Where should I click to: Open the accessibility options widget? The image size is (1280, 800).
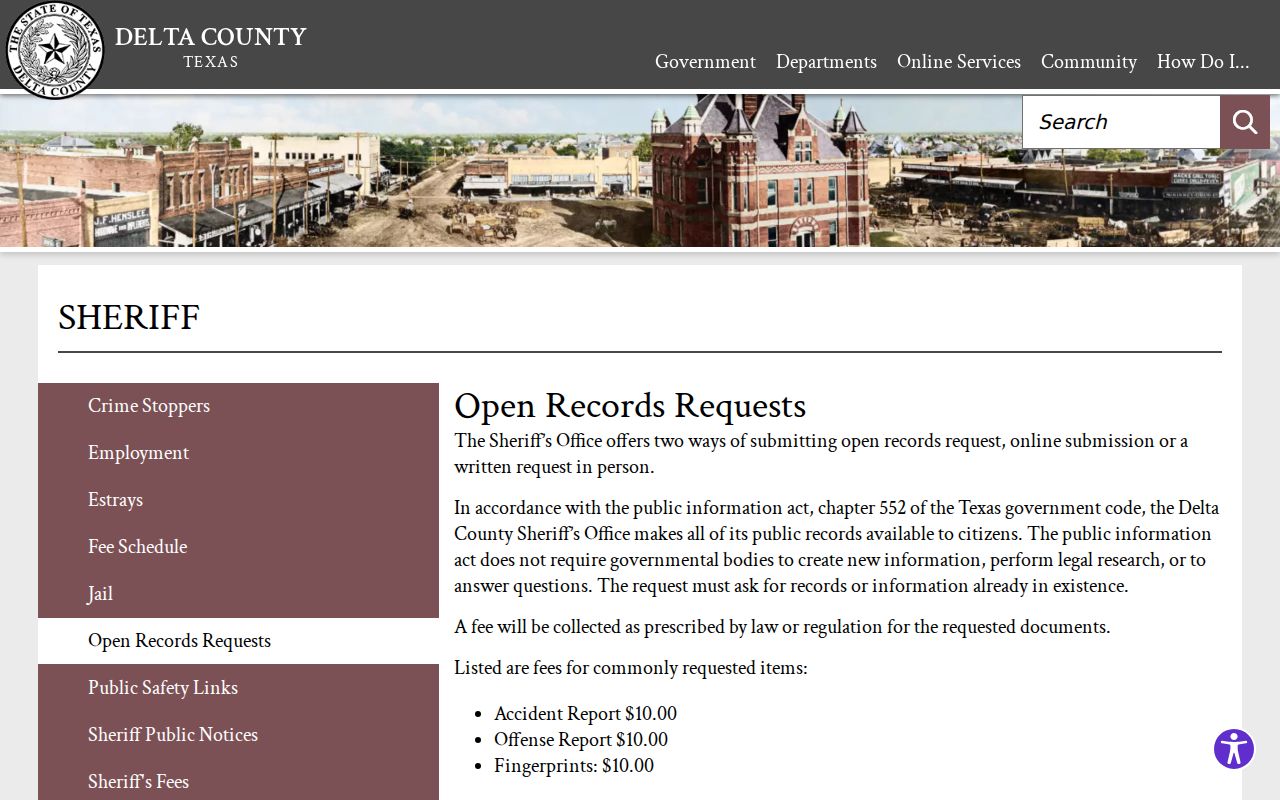(x=1234, y=749)
